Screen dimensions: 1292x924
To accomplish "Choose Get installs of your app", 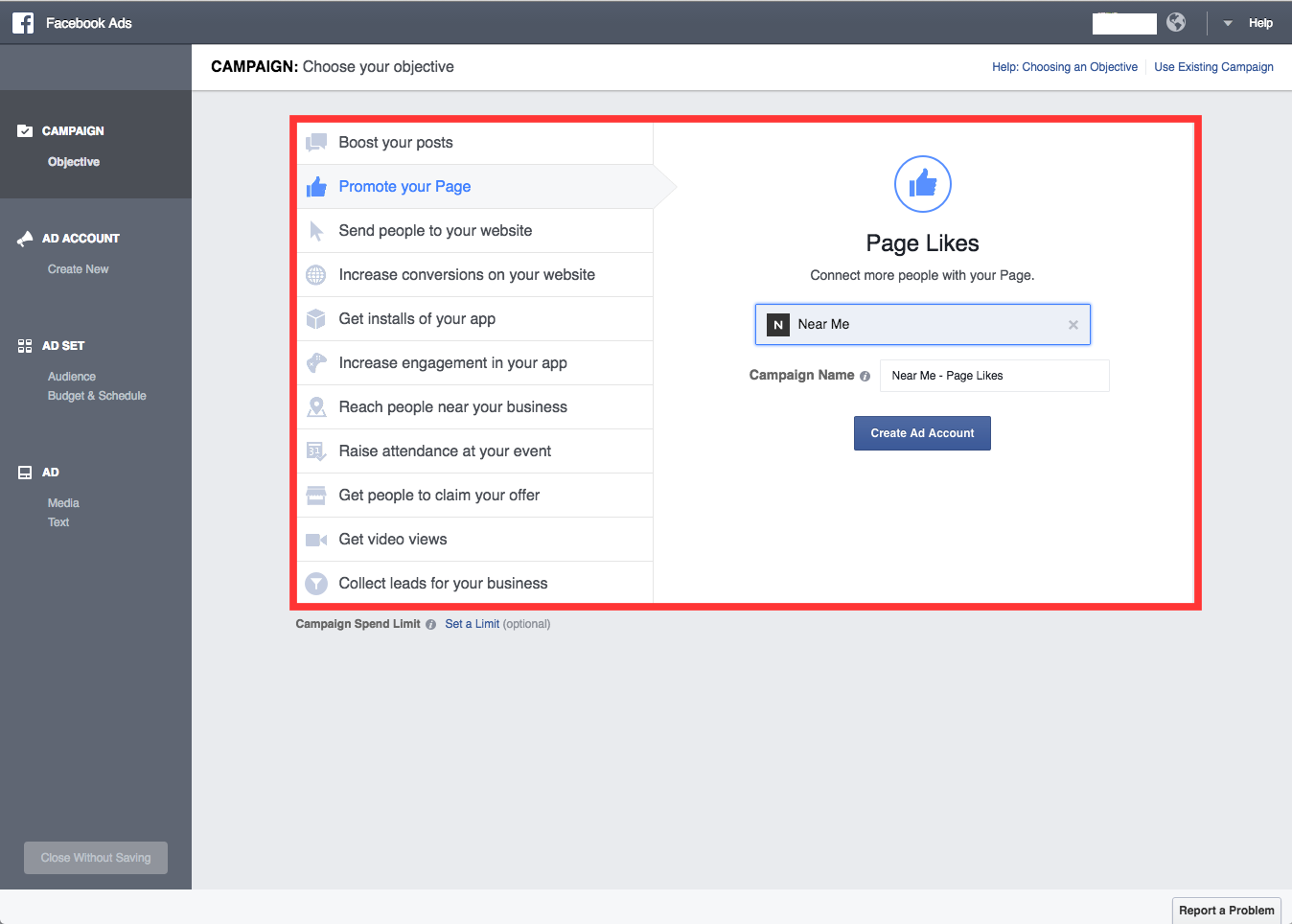I will [475, 319].
